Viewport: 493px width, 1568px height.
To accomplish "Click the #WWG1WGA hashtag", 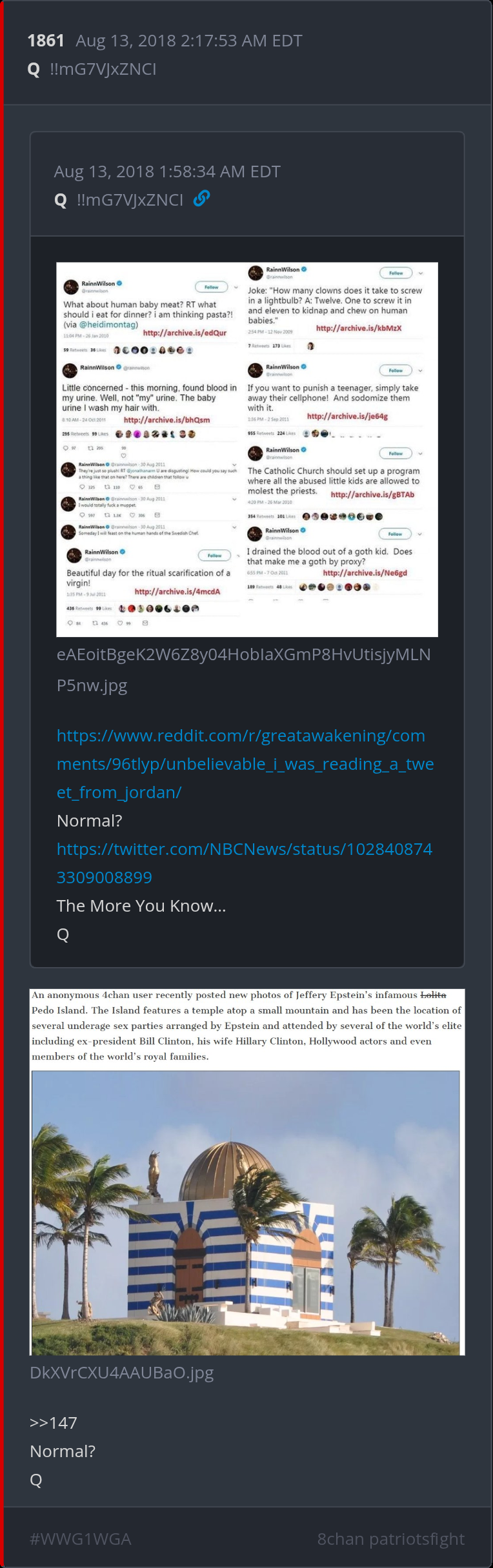I will tap(81, 1539).
